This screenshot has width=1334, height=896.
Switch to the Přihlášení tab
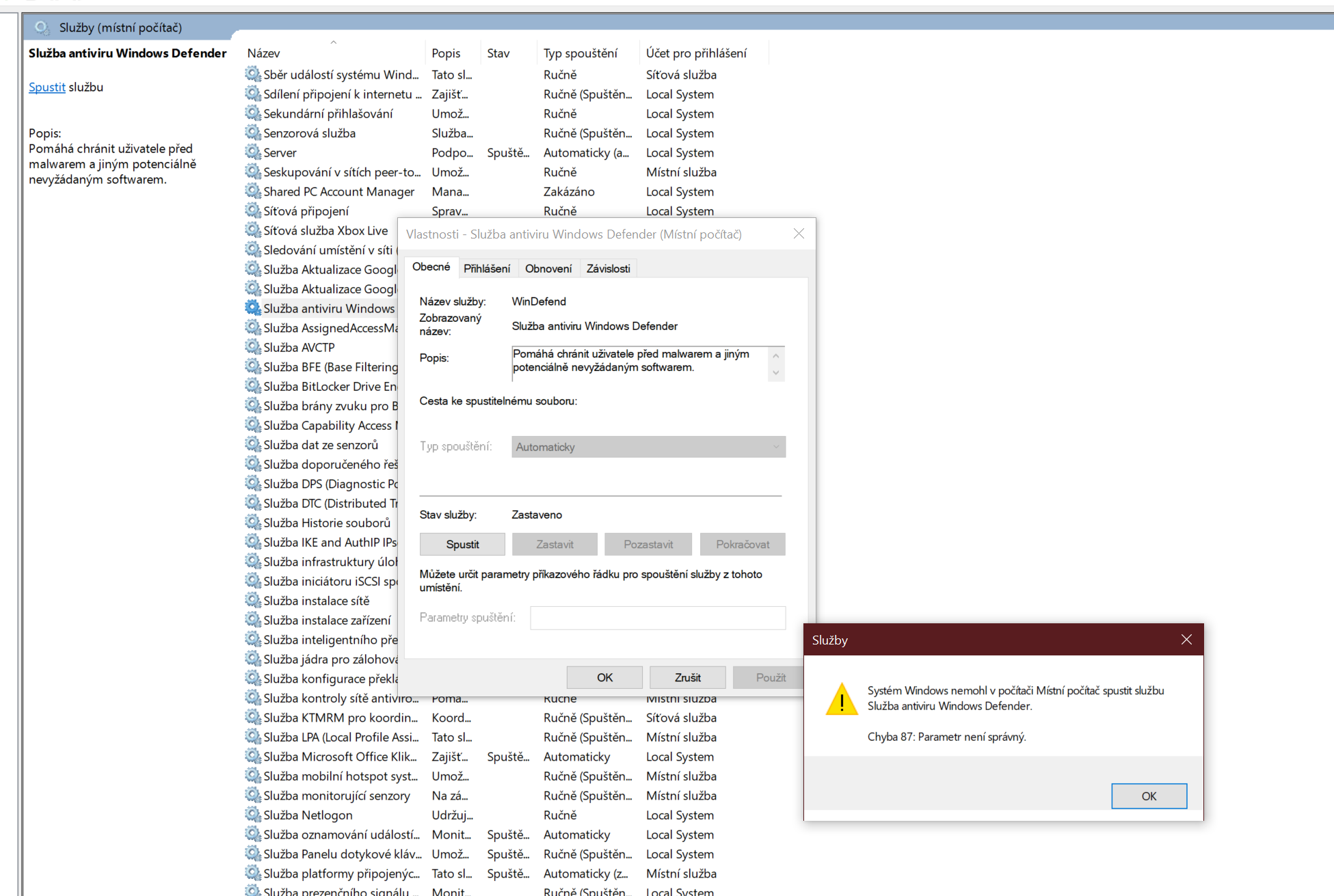point(486,269)
